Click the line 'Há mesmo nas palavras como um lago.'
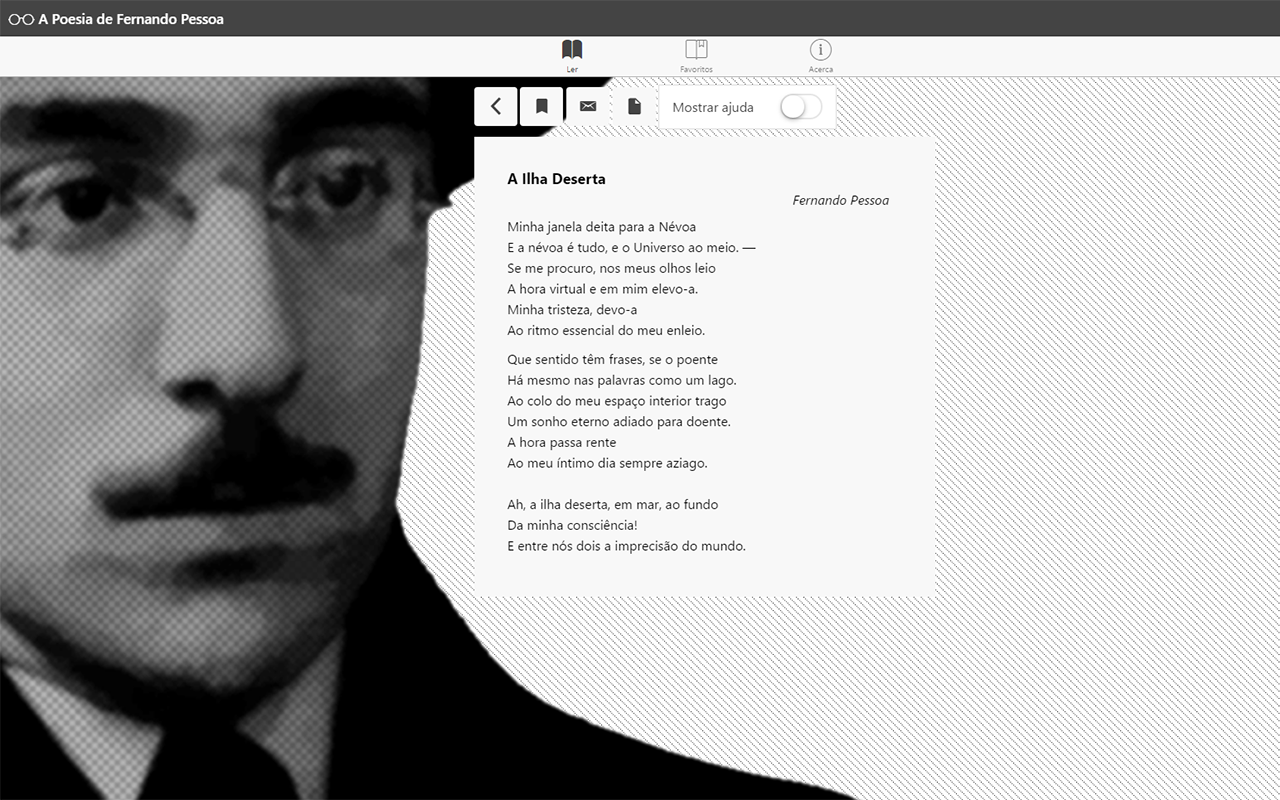The width and height of the screenshot is (1280, 800). (622, 381)
